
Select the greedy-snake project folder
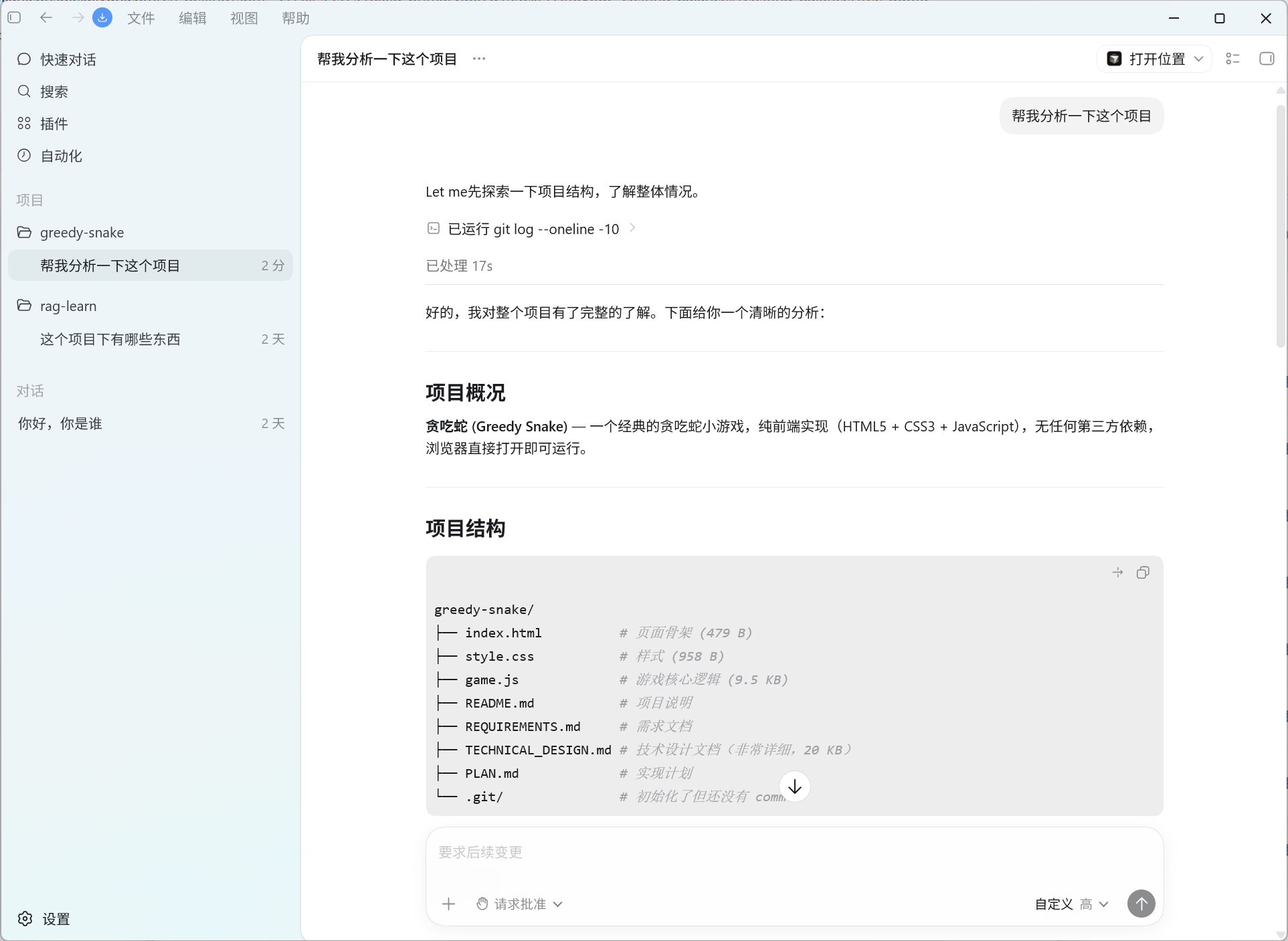point(151,232)
